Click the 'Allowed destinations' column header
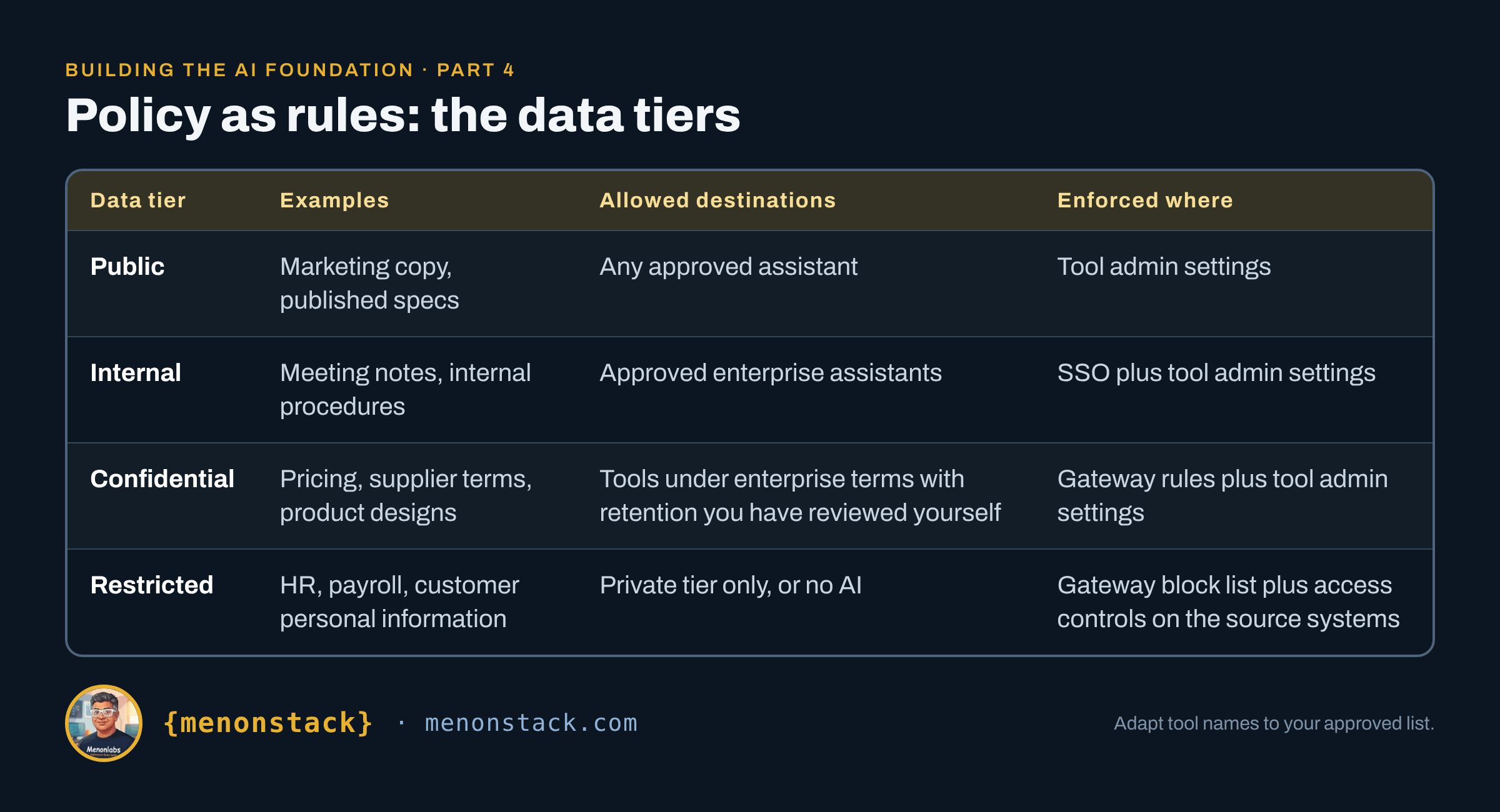 click(717, 201)
